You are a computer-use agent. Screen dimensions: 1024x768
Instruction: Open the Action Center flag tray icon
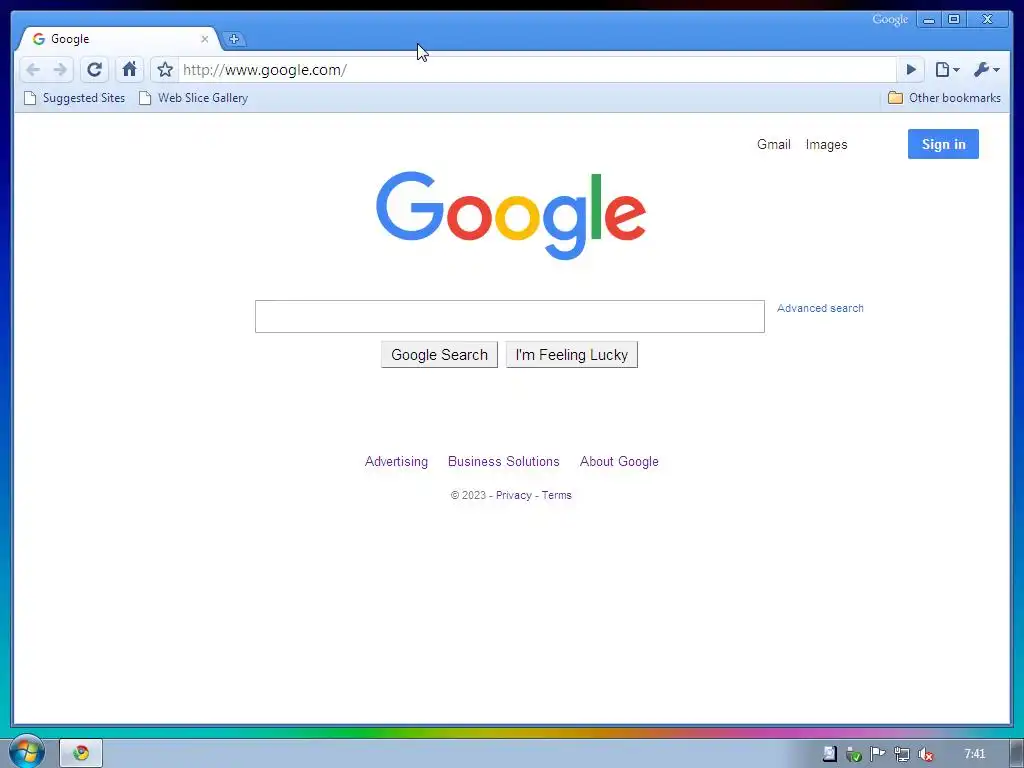coord(878,754)
